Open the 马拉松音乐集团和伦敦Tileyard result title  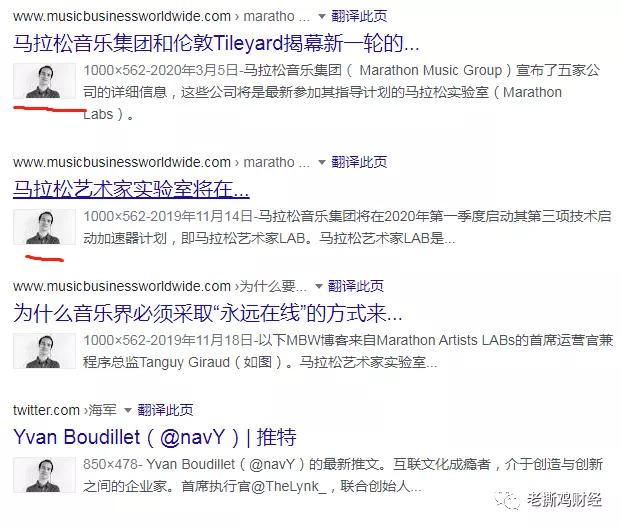(216, 43)
